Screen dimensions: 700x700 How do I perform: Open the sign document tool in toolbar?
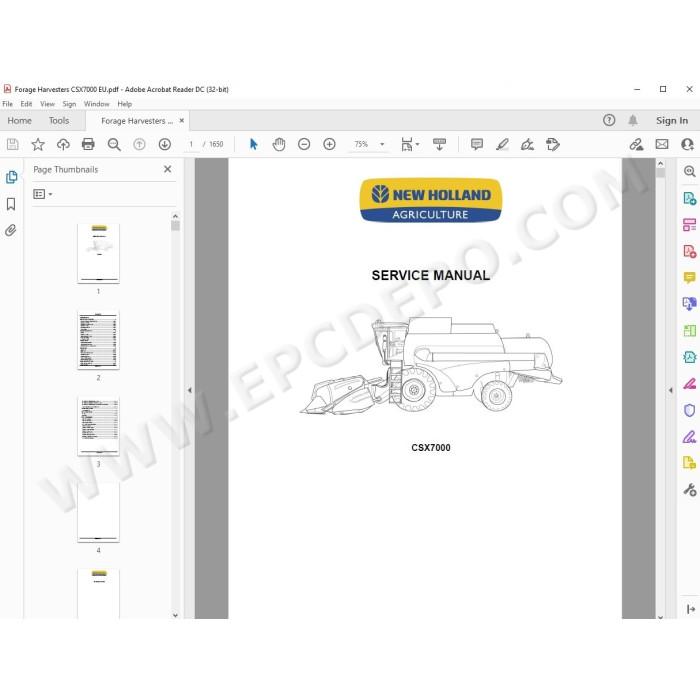527,144
